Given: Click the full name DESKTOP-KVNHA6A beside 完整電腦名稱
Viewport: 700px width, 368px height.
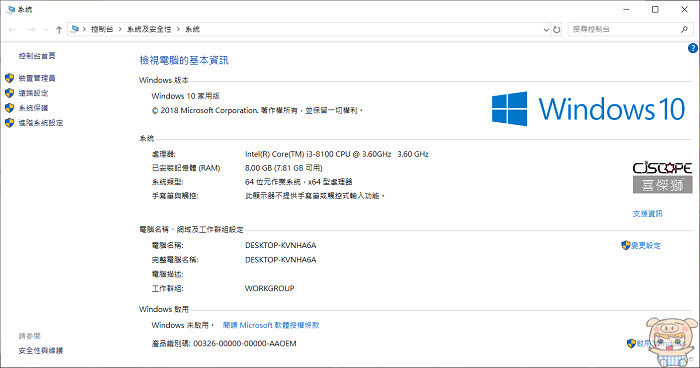Looking at the screenshot, I should (x=280, y=259).
